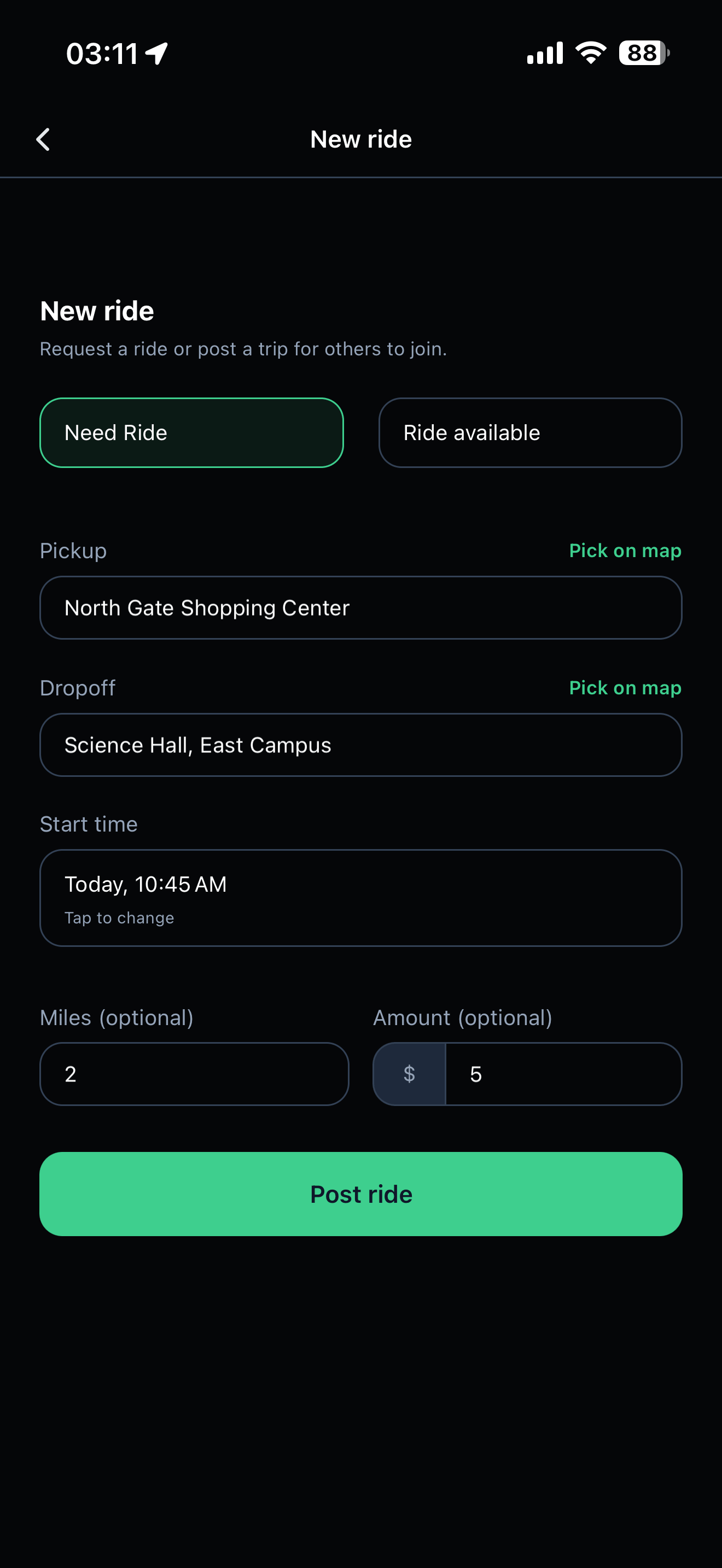
Task: Tap the status bar clock time
Action: click(x=102, y=54)
